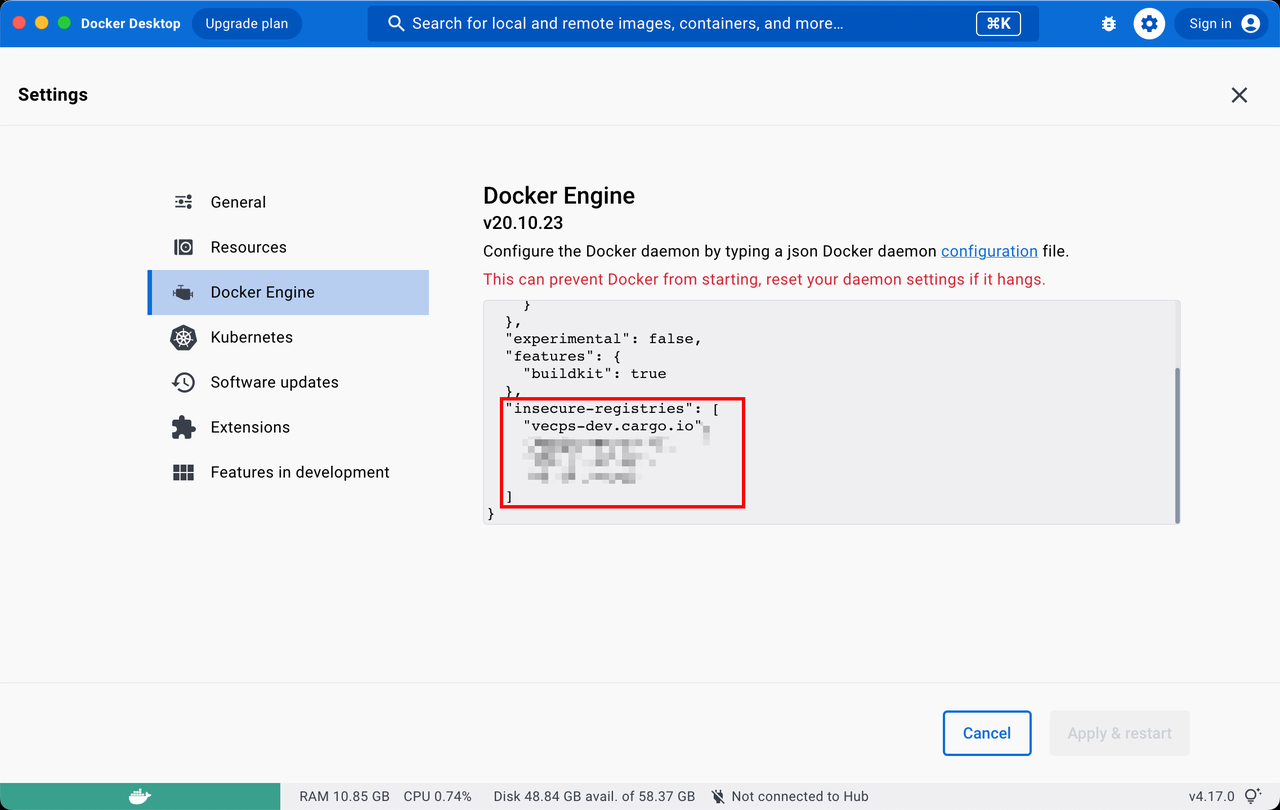This screenshot has height=810, width=1280.
Task: Click the "insecure-registries" line in editor
Action: (x=612, y=408)
